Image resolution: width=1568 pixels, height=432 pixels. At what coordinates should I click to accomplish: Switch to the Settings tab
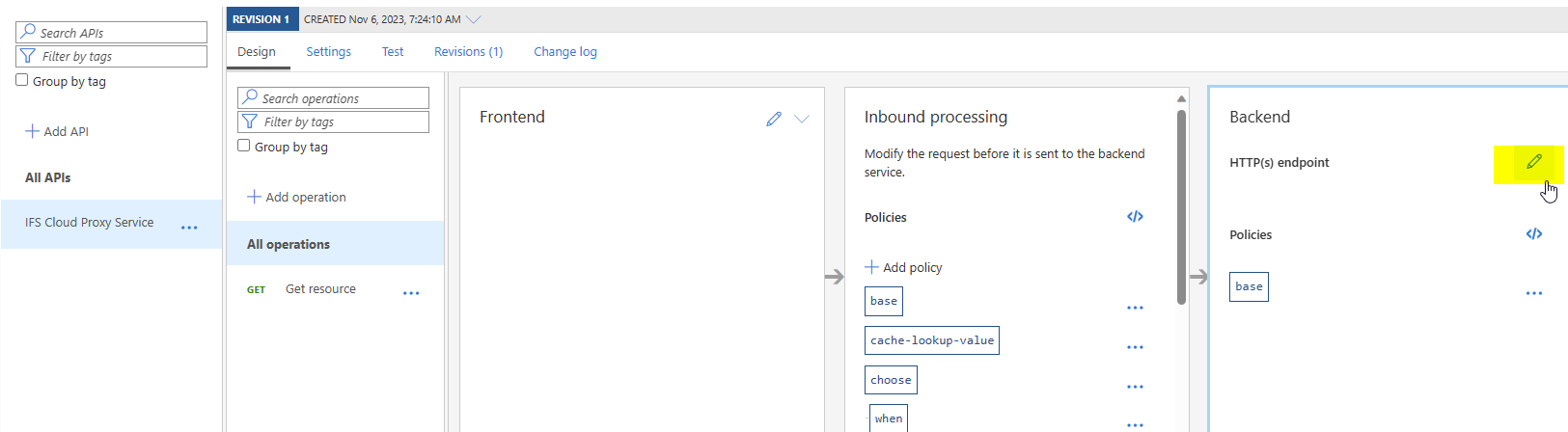[328, 52]
